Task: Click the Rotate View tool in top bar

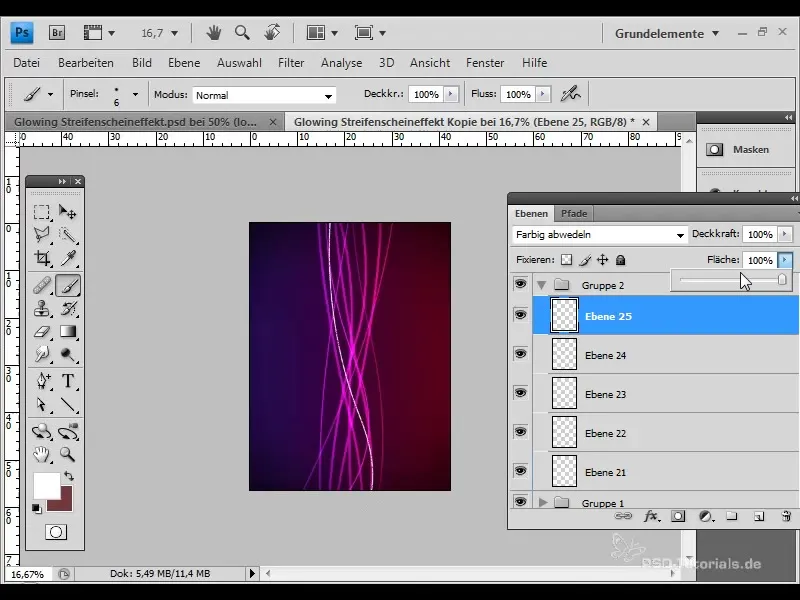Action: coord(271,33)
